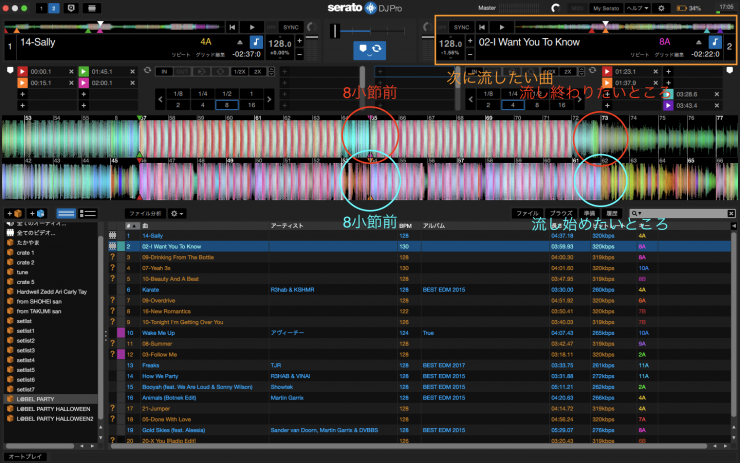This screenshot has height=463, width=740.
Task: Open the History (履歴) panel tab
Action: (612, 213)
